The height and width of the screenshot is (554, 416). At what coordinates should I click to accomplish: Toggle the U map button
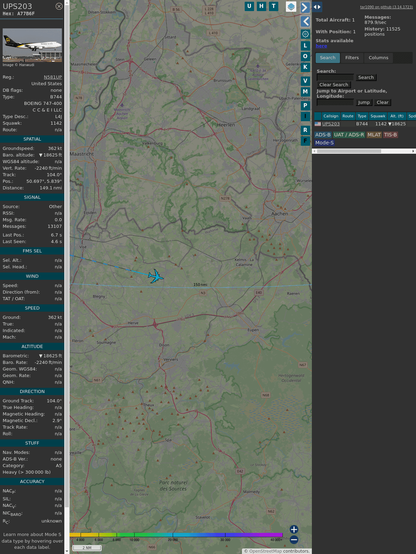249,6
